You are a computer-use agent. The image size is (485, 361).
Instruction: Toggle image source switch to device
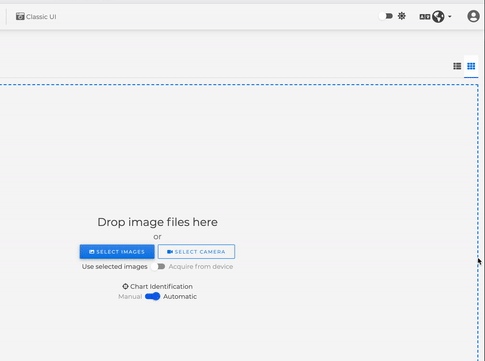tap(158, 267)
